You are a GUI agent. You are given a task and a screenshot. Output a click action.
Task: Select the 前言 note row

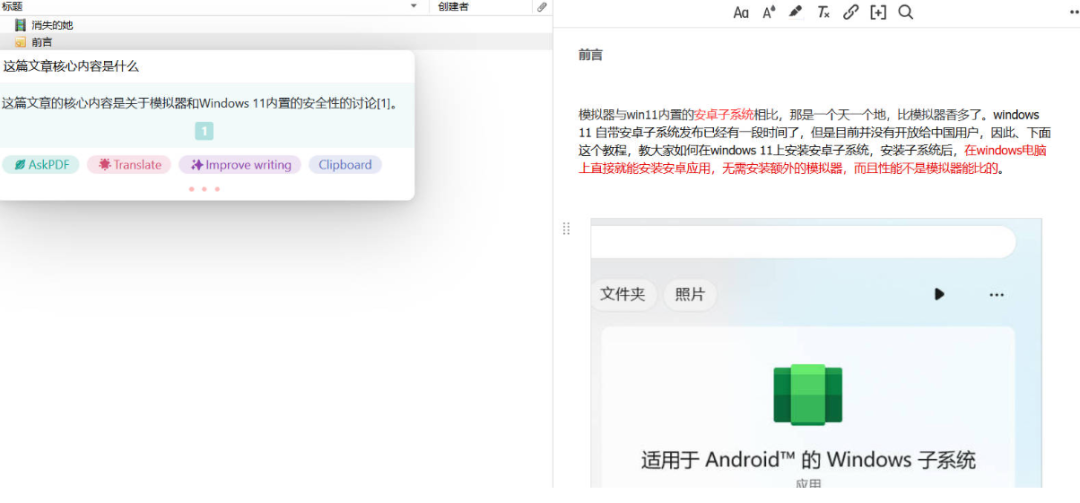point(276,42)
